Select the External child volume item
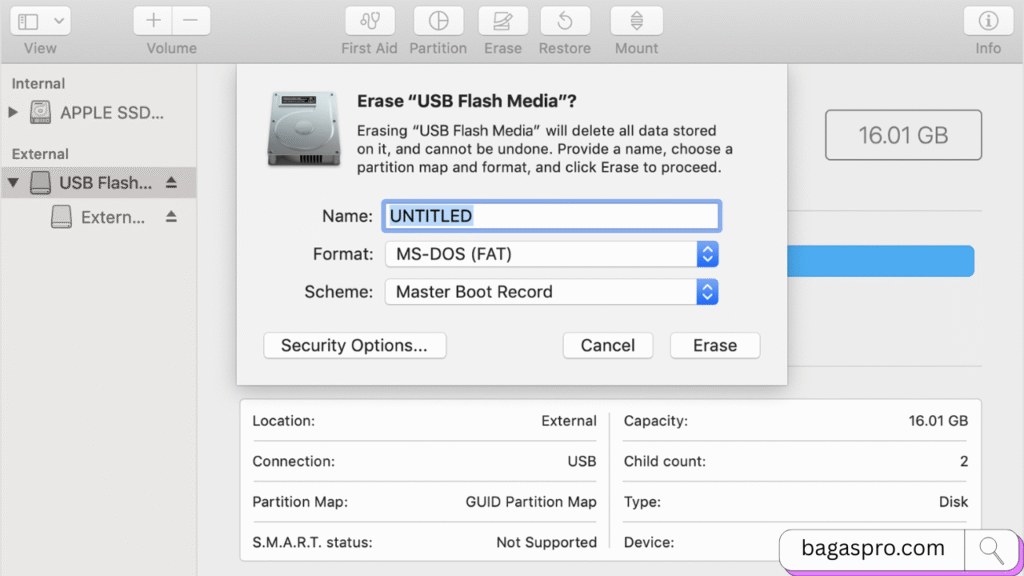 (112, 217)
